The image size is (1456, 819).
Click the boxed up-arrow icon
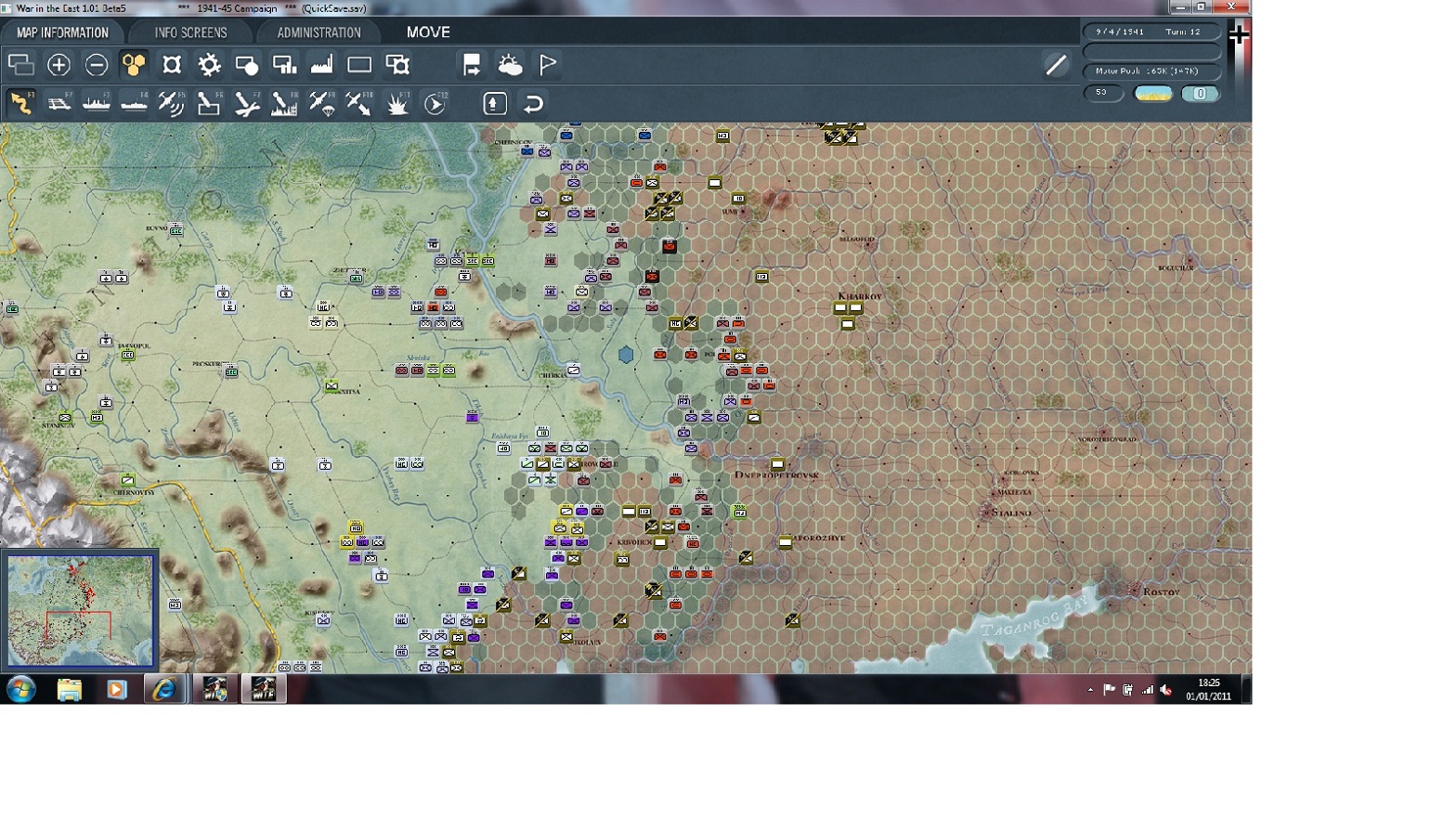[495, 103]
